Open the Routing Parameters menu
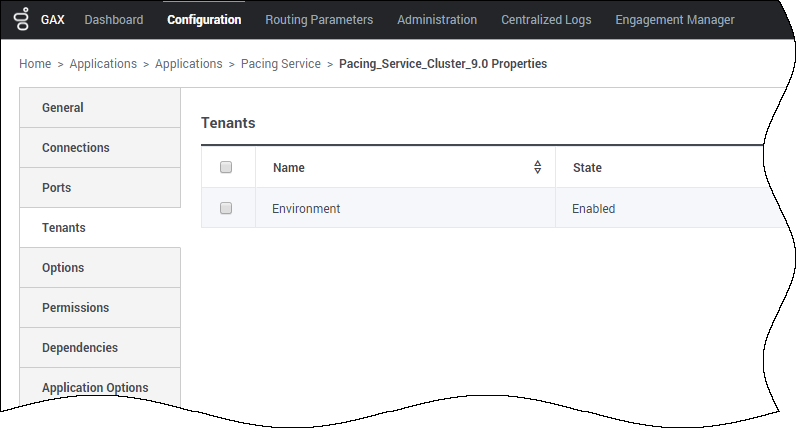This screenshot has width=797, height=429. 319,20
